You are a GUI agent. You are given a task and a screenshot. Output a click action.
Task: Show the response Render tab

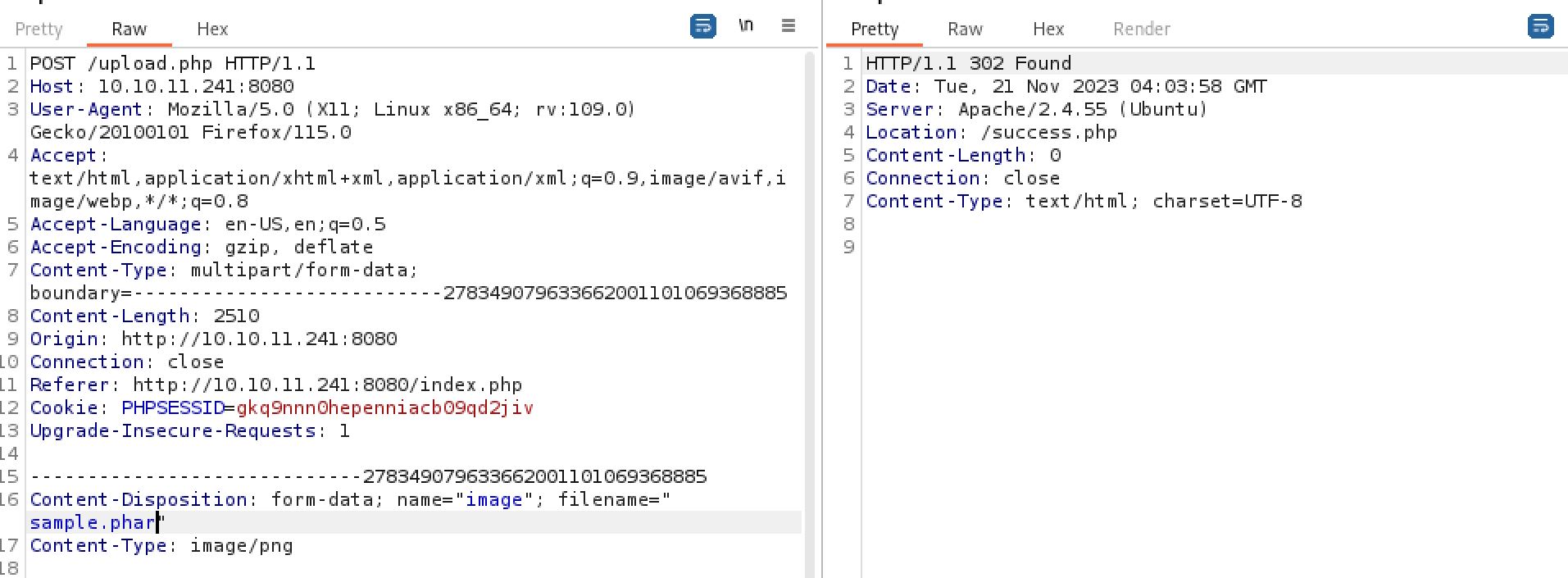pos(1141,30)
